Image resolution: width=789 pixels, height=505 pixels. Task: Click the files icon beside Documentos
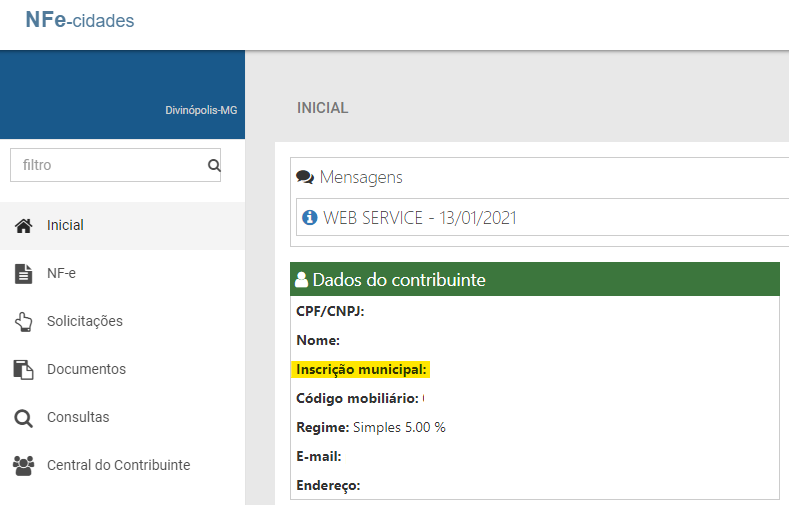[23, 370]
